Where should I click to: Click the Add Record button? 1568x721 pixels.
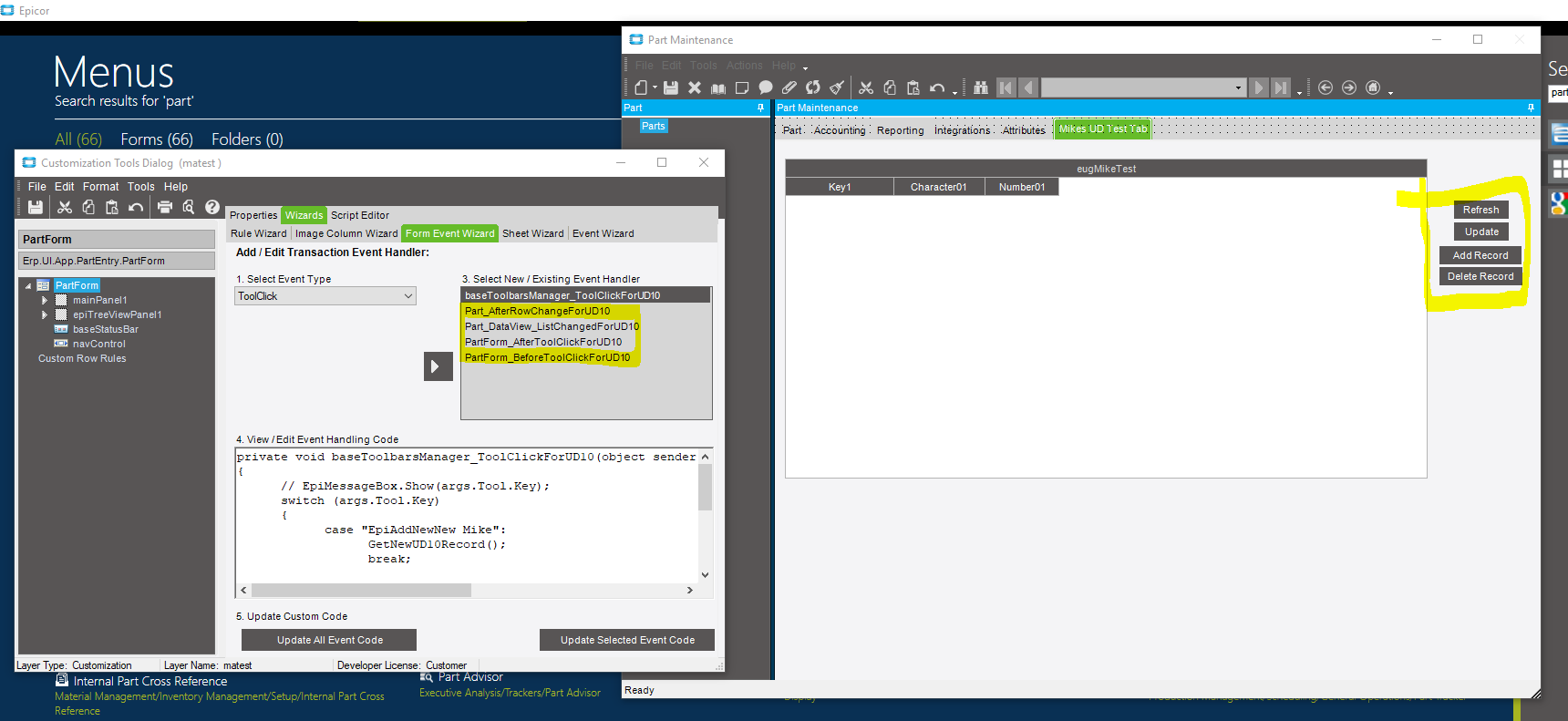(1480, 255)
